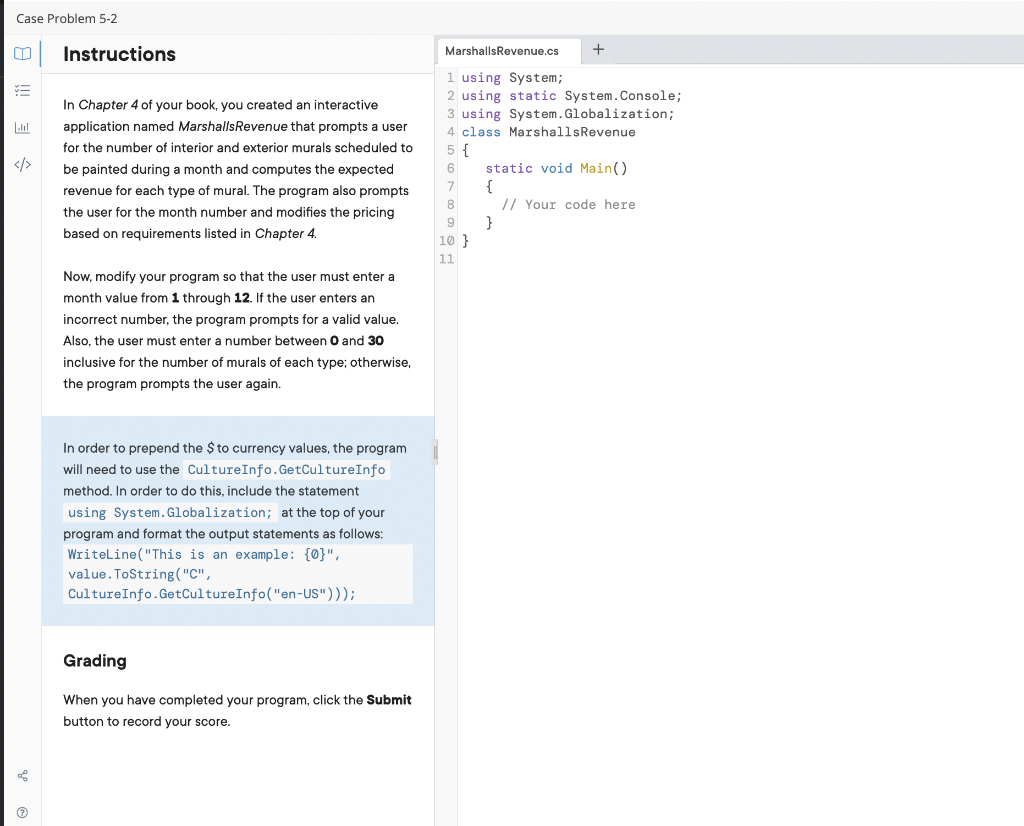Screen dimensions: 1024x826
Task: Open the task checklist icon in sidebar
Action: click(x=22, y=91)
